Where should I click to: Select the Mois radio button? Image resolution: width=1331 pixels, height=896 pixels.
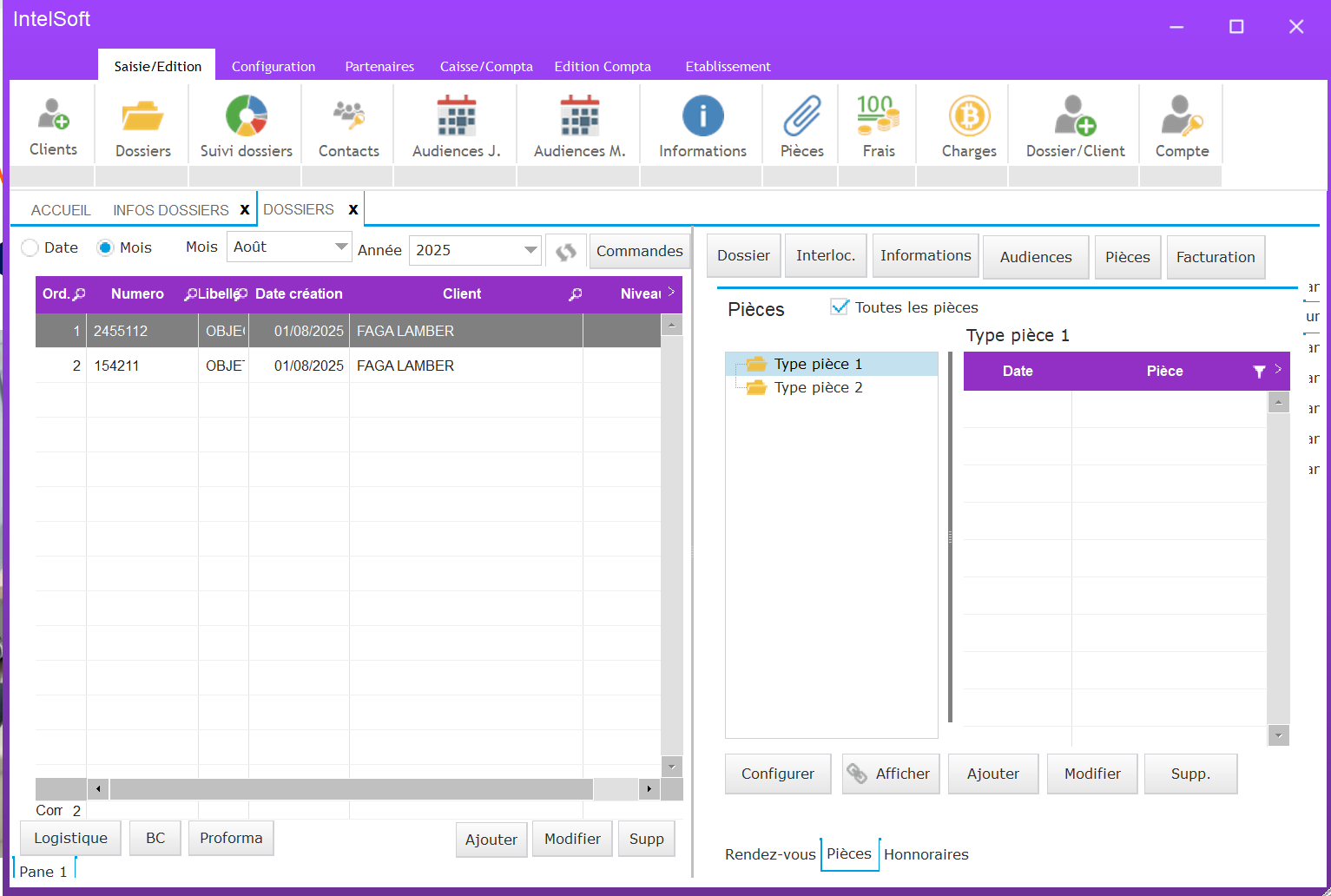pos(106,248)
